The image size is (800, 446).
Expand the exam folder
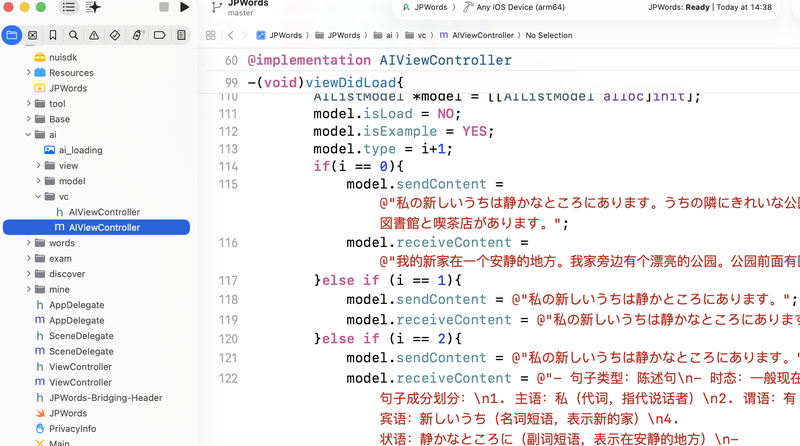coord(29,258)
